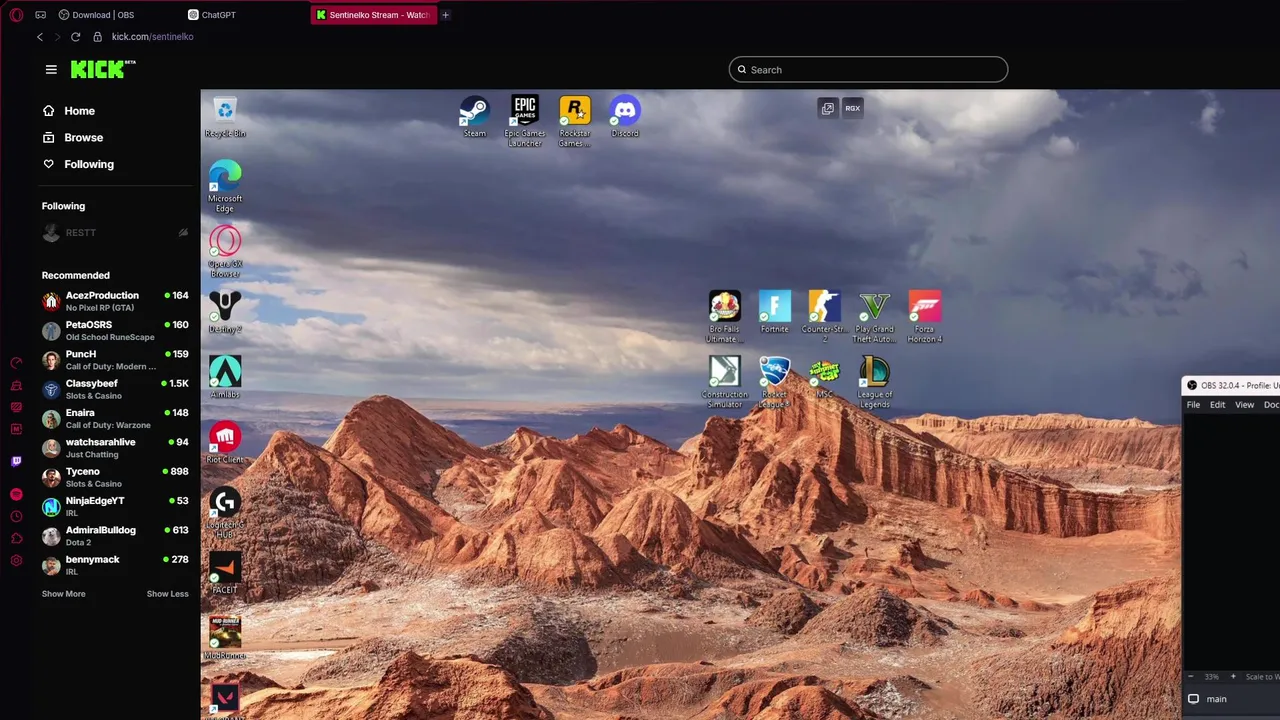This screenshot has height=720, width=1280.
Task: Open Opera sidebar settings gear
Action: (x=16, y=560)
